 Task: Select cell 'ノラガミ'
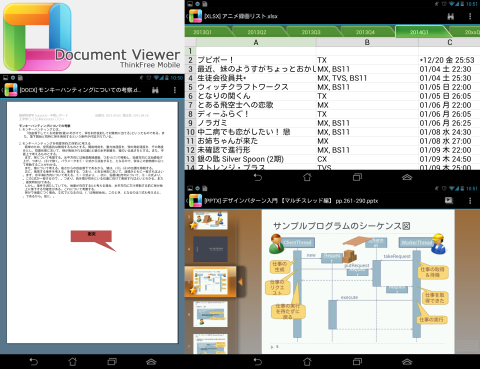tap(256, 123)
